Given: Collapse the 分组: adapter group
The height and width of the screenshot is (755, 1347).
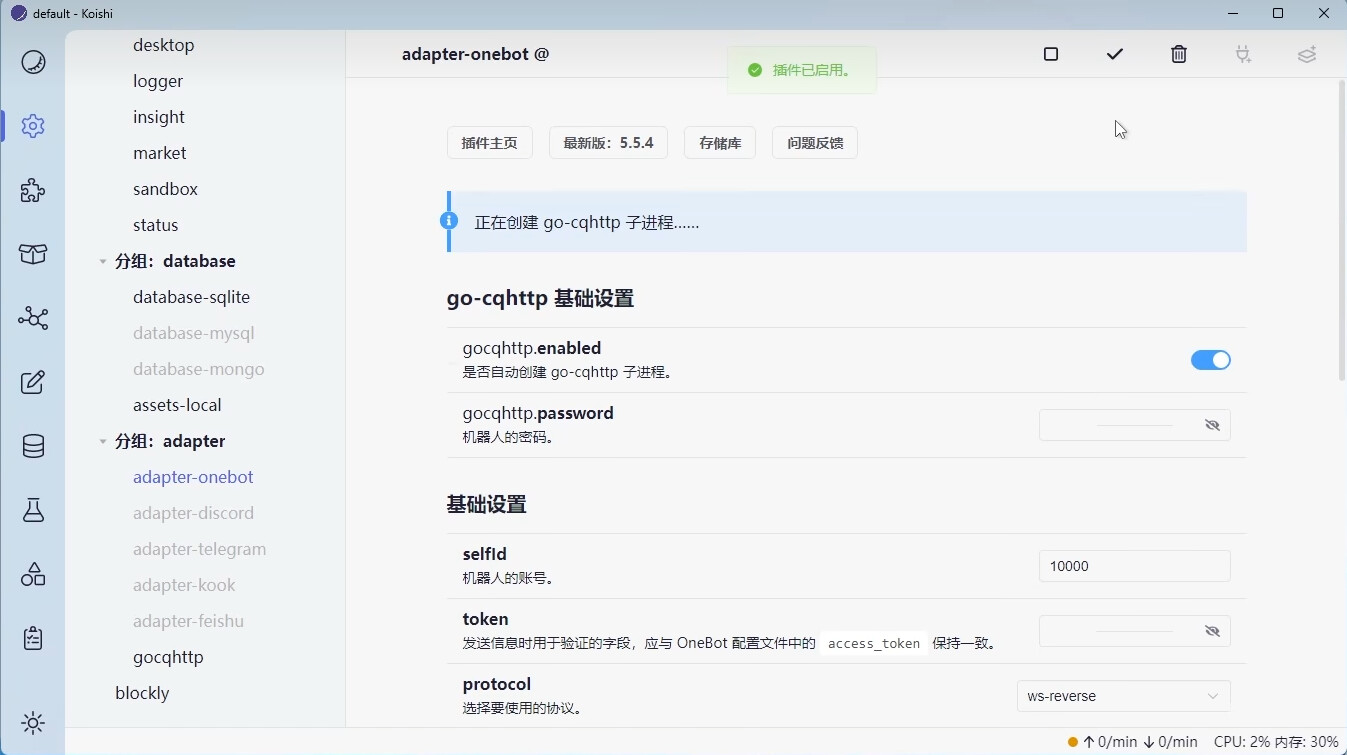Looking at the screenshot, I should click(x=103, y=441).
